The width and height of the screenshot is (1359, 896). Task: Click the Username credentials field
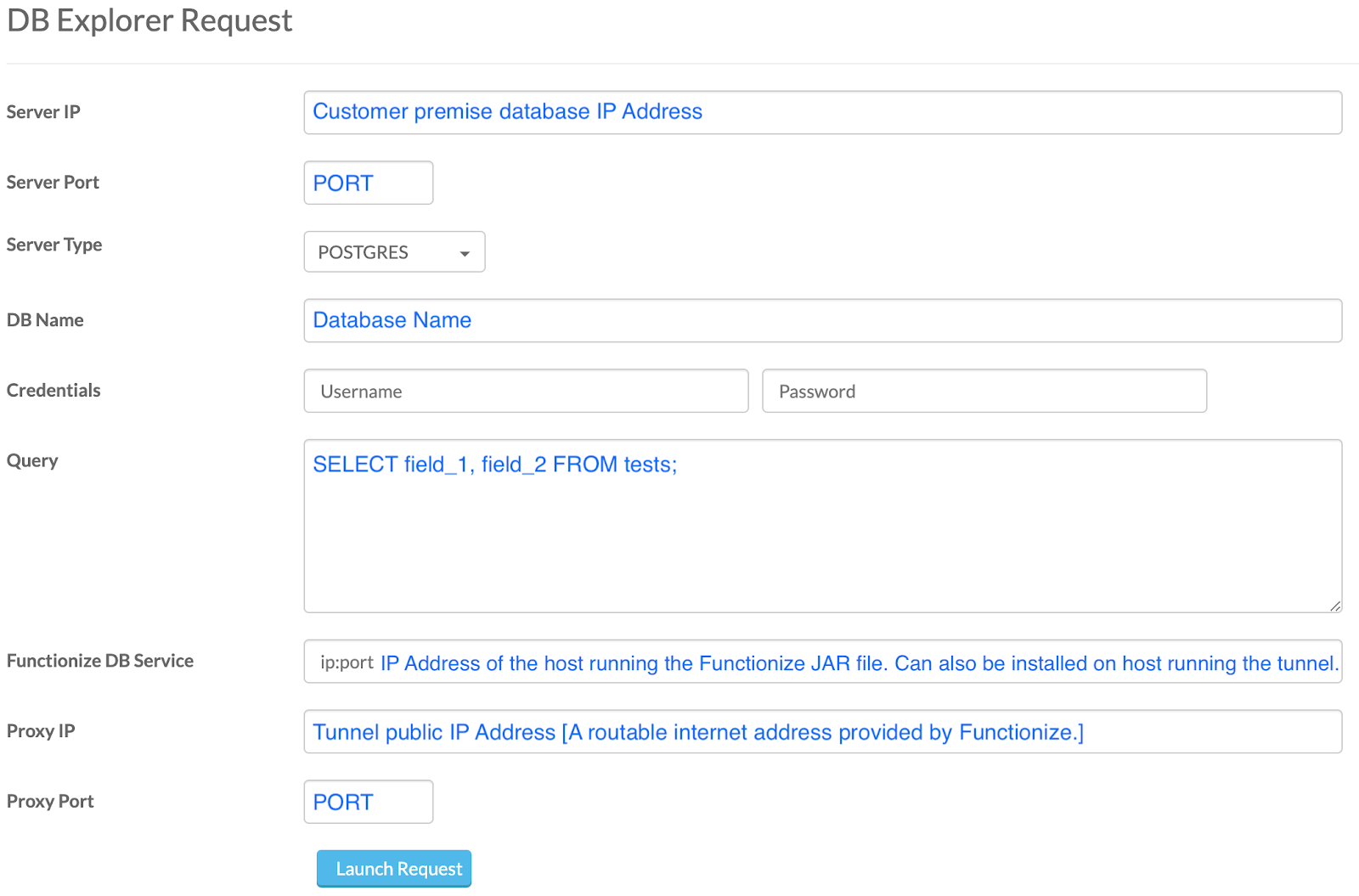(x=526, y=391)
